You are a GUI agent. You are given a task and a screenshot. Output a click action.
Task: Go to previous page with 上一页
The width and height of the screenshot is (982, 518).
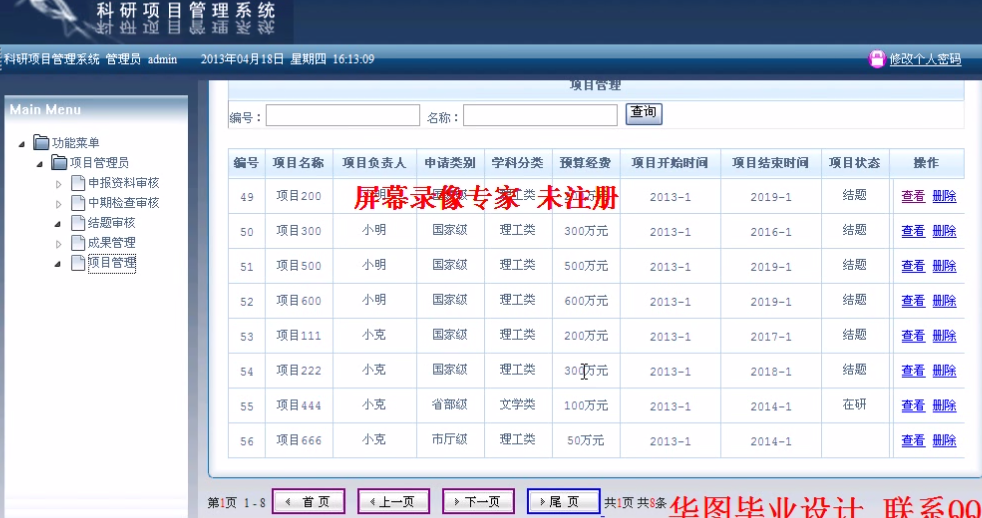(x=393, y=502)
